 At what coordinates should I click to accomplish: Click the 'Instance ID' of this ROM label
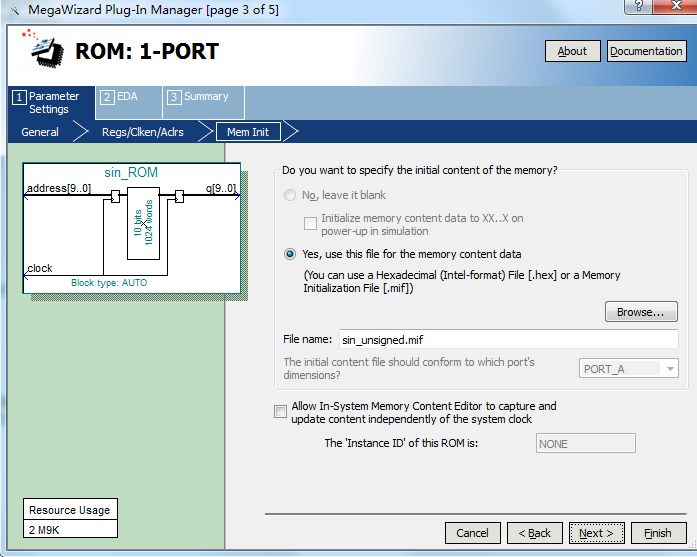pyautogui.click(x=401, y=443)
